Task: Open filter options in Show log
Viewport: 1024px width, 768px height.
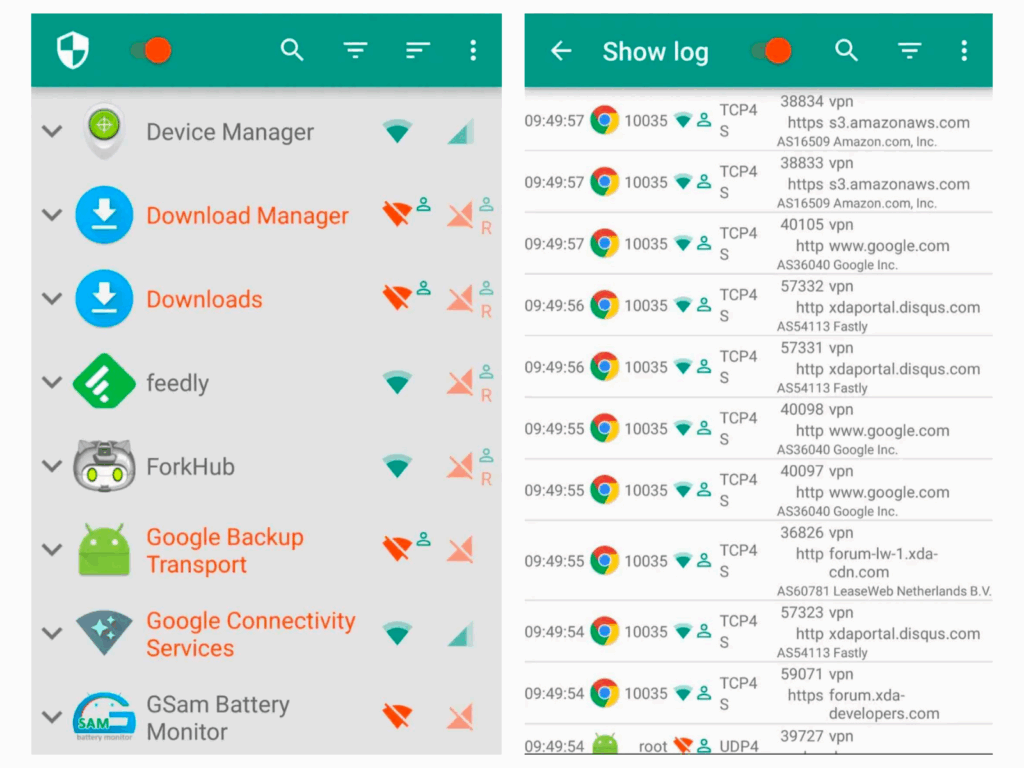Action: [x=909, y=50]
